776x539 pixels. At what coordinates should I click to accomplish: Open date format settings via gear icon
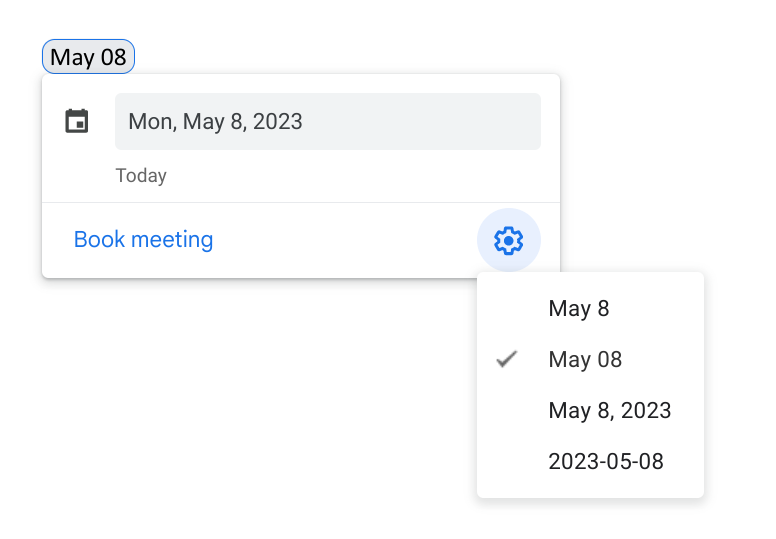coord(509,240)
